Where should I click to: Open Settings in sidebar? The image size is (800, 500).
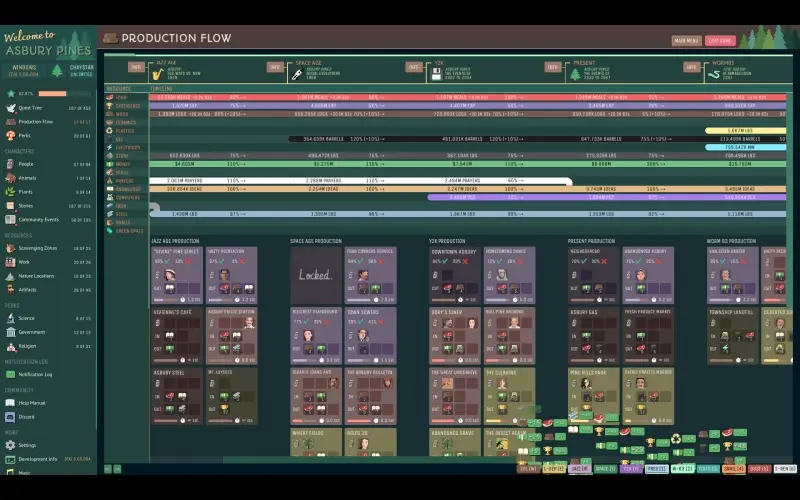point(27,445)
